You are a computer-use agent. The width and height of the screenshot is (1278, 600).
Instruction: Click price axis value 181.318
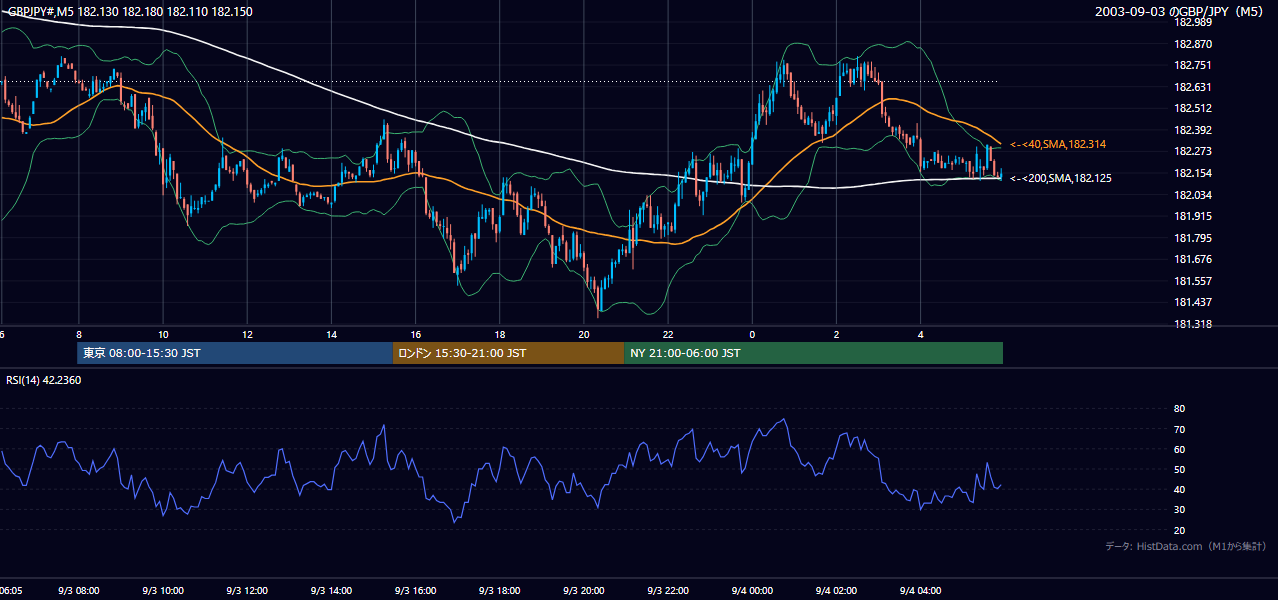click(1193, 324)
